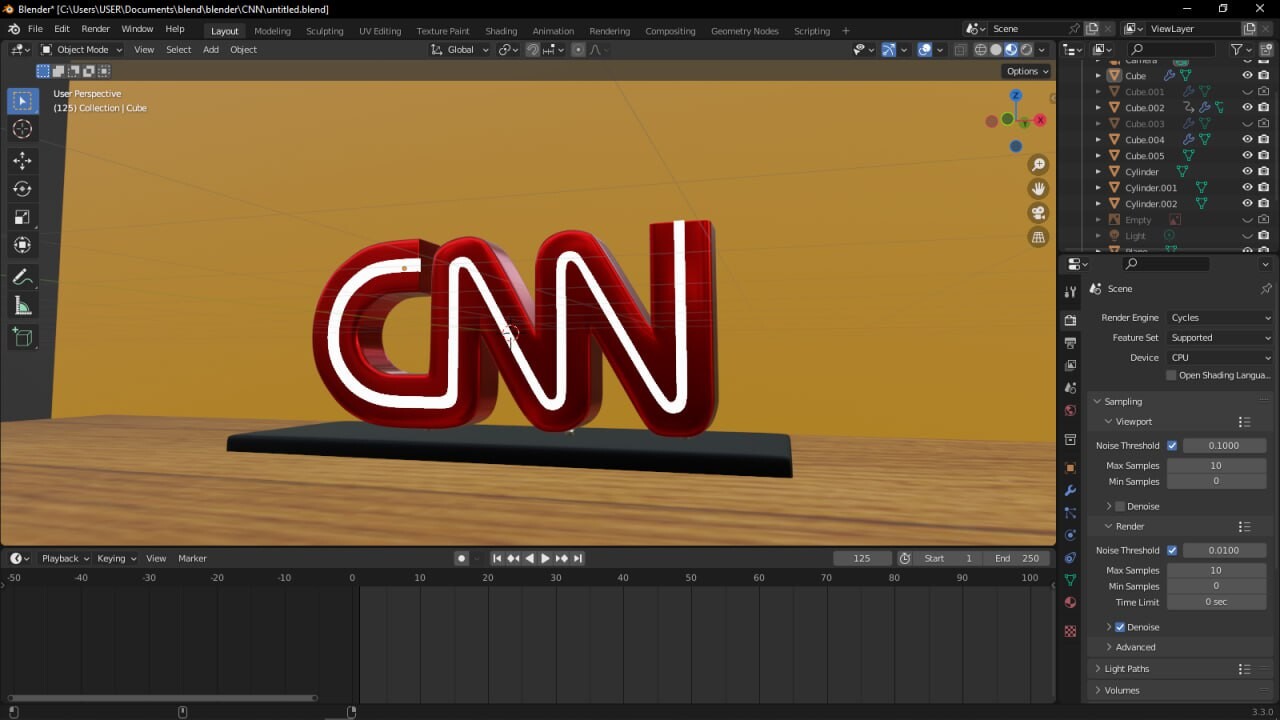Open the Options popover in the viewport header
1280x720 pixels.
tap(1026, 70)
